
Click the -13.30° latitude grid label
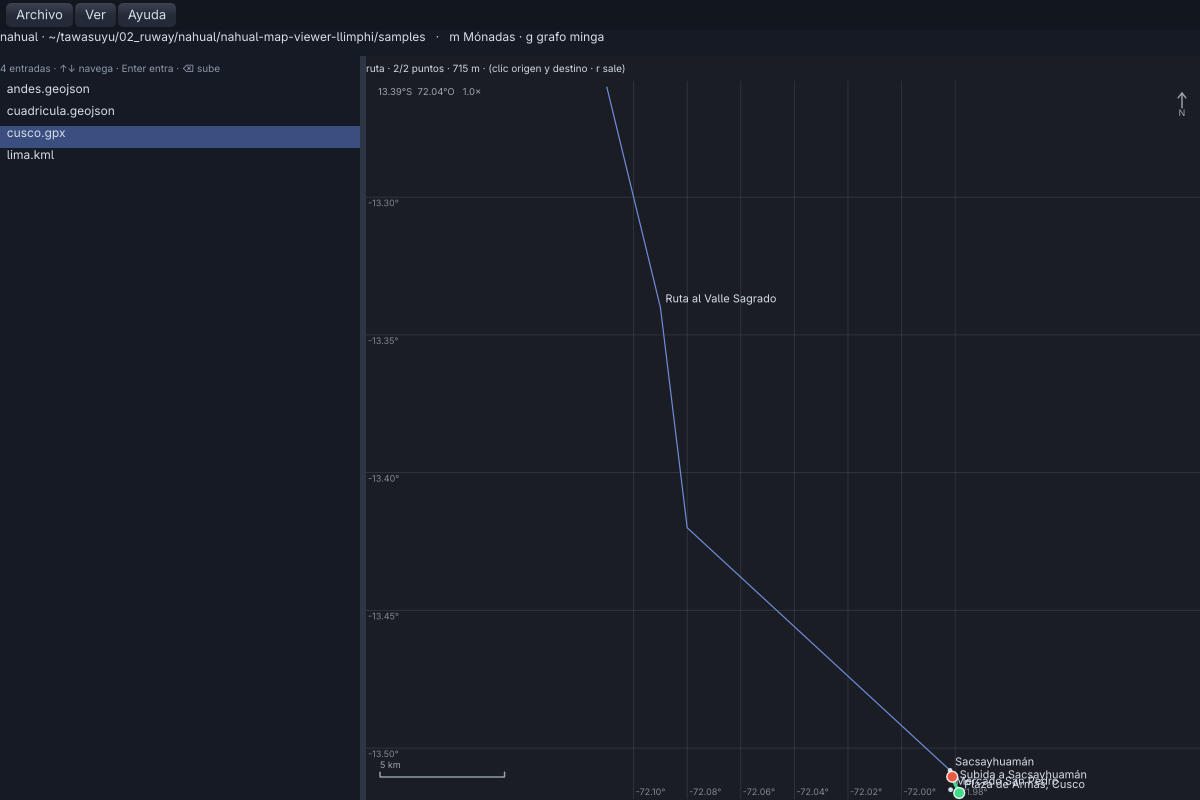383,203
